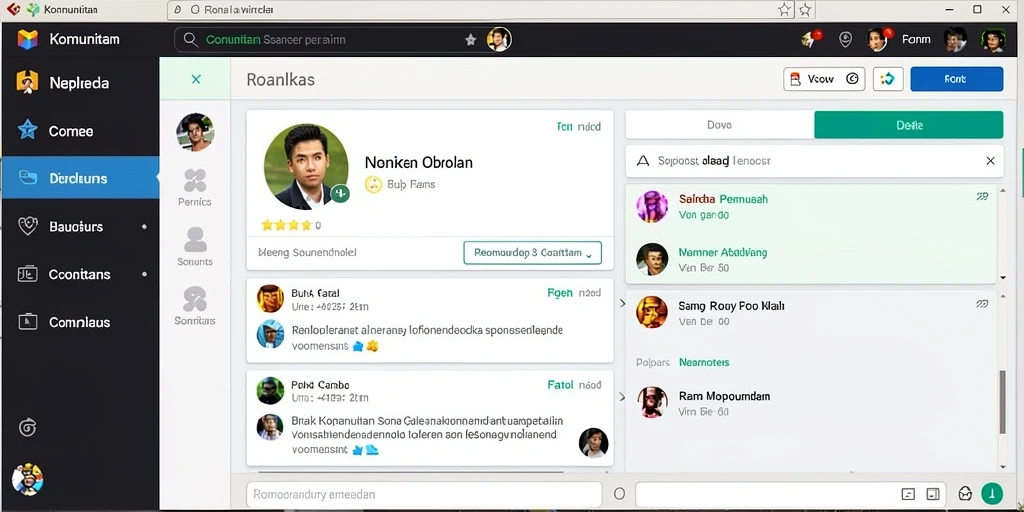Open the Reomoudop 3 Coartam dropdown
The height and width of the screenshot is (512, 1024).
[x=532, y=253]
